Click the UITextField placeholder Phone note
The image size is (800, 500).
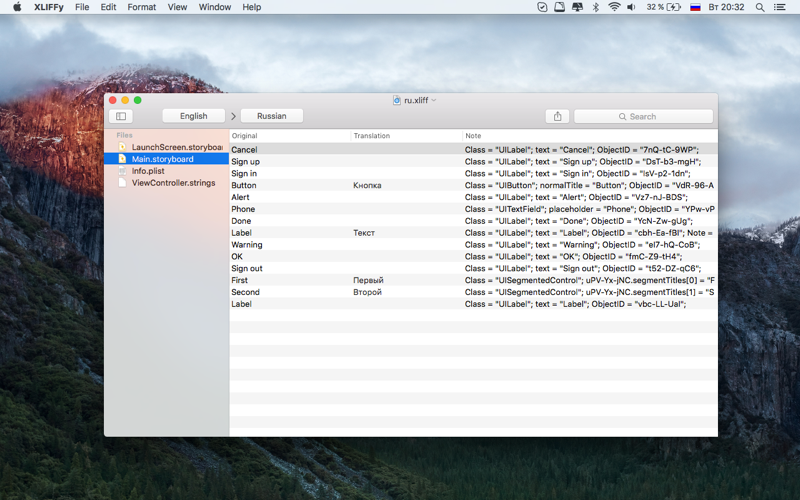tap(589, 209)
